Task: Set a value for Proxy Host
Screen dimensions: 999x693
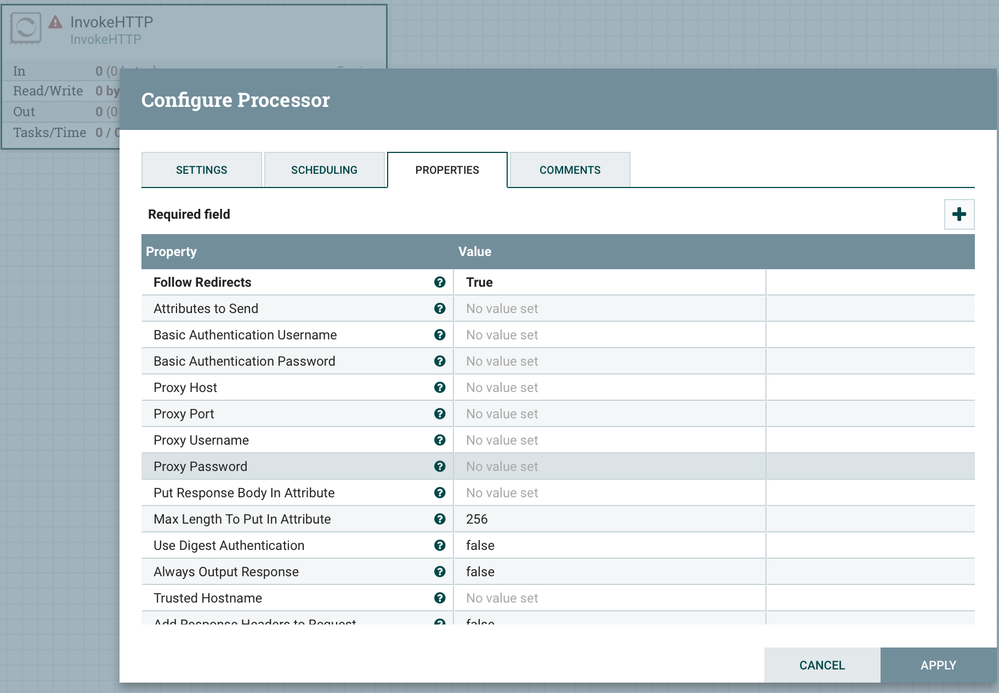Action: [x=610, y=387]
